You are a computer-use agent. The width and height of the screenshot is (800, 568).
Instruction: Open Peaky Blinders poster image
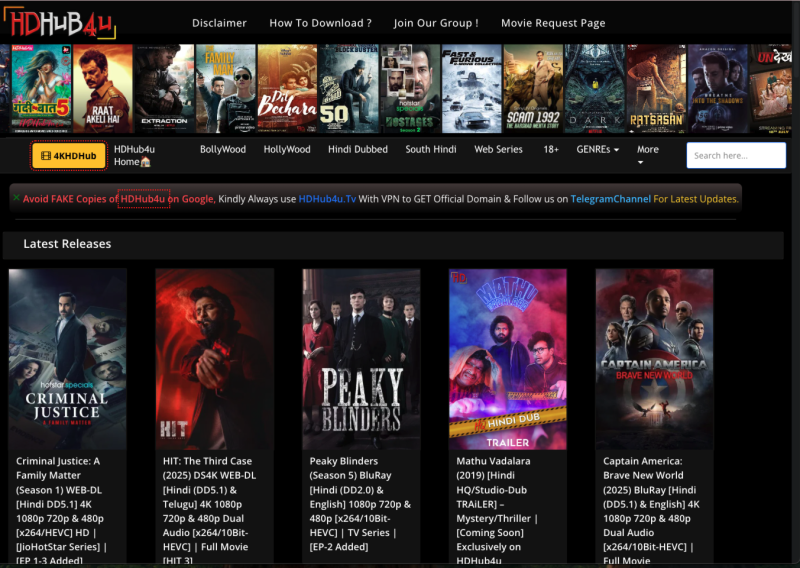(x=361, y=359)
